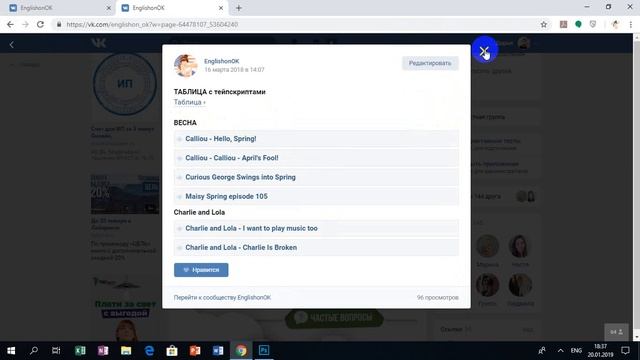Click the green round extension icon

coord(578,24)
